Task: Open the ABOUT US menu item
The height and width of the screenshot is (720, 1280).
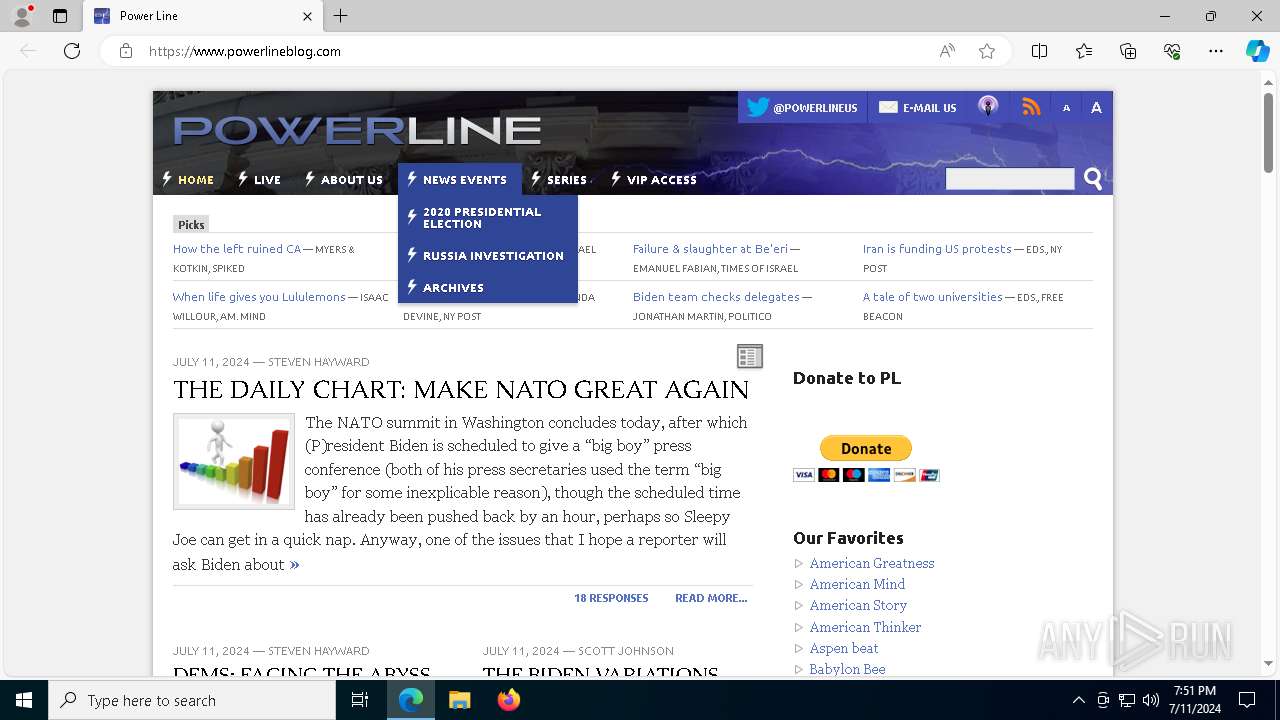Action: (x=343, y=180)
